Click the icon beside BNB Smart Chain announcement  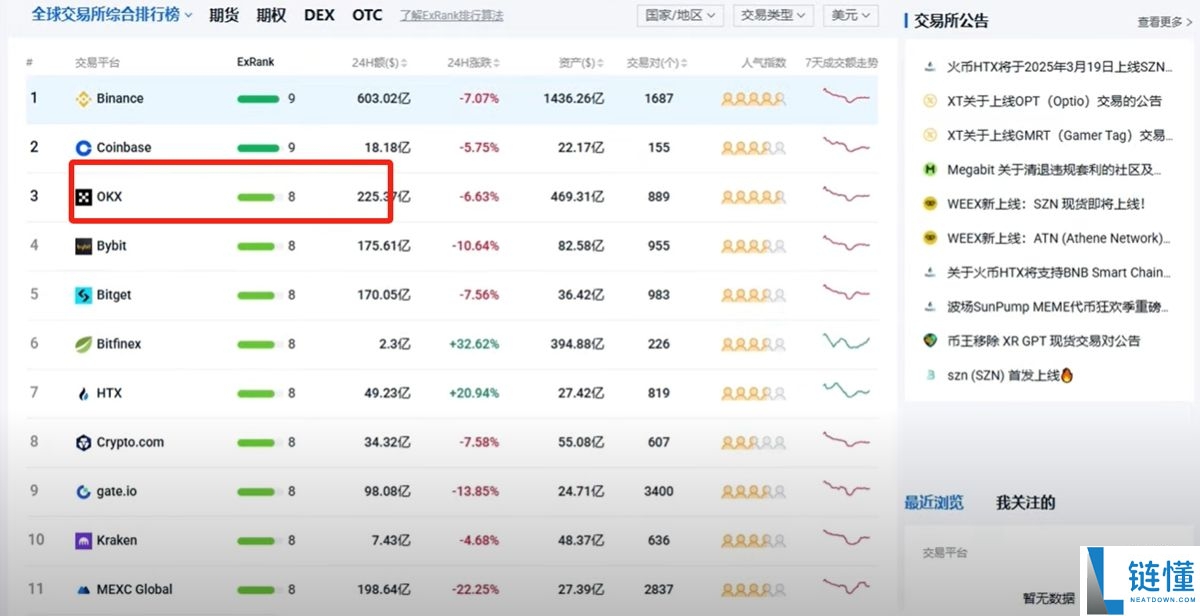(x=929, y=272)
